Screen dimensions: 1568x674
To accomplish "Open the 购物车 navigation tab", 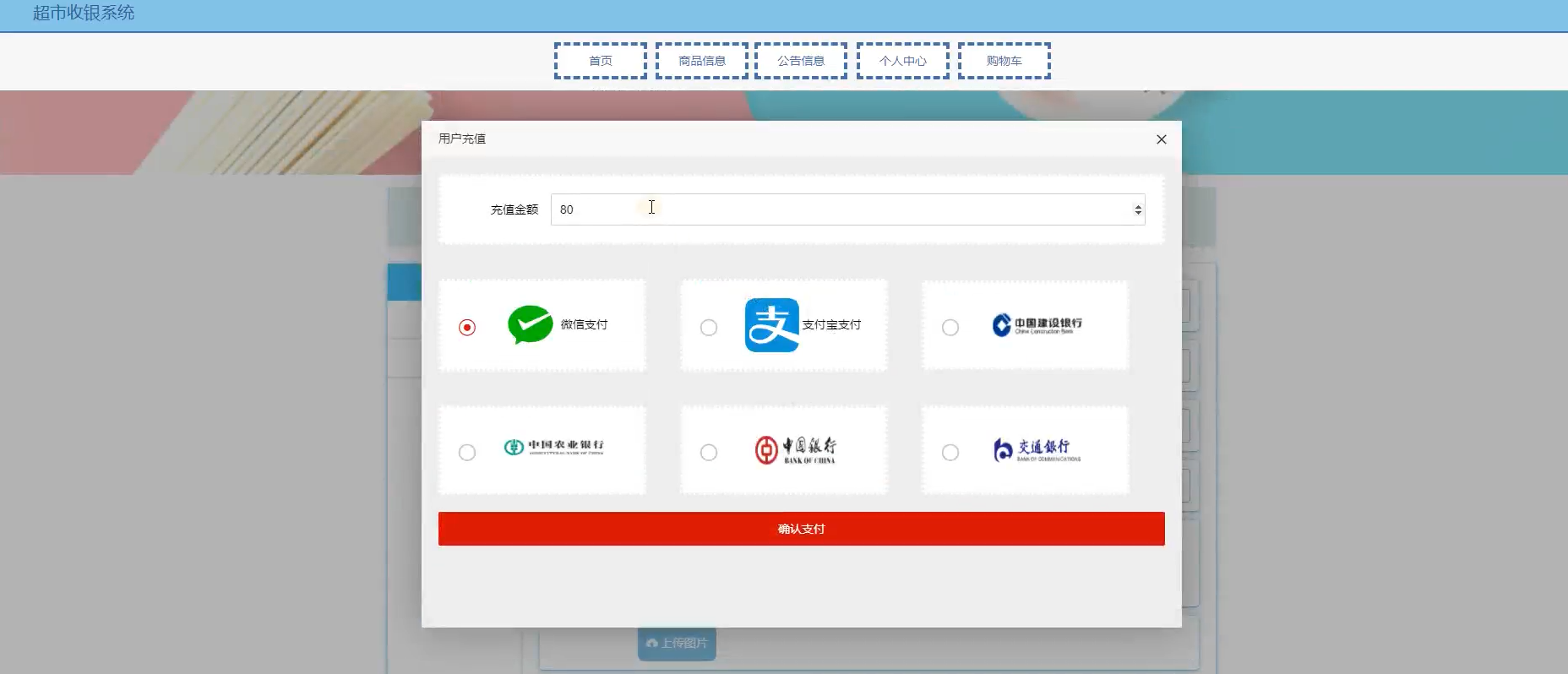I will coord(1004,61).
